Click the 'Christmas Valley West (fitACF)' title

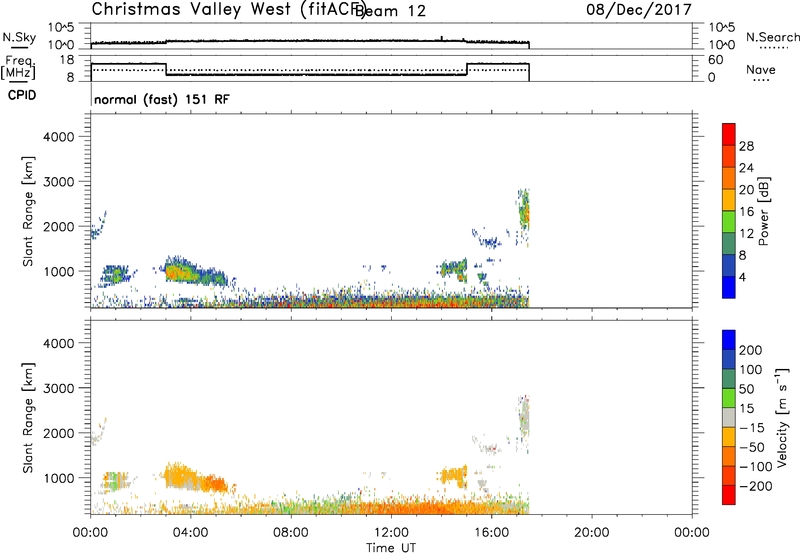coord(227,10)
